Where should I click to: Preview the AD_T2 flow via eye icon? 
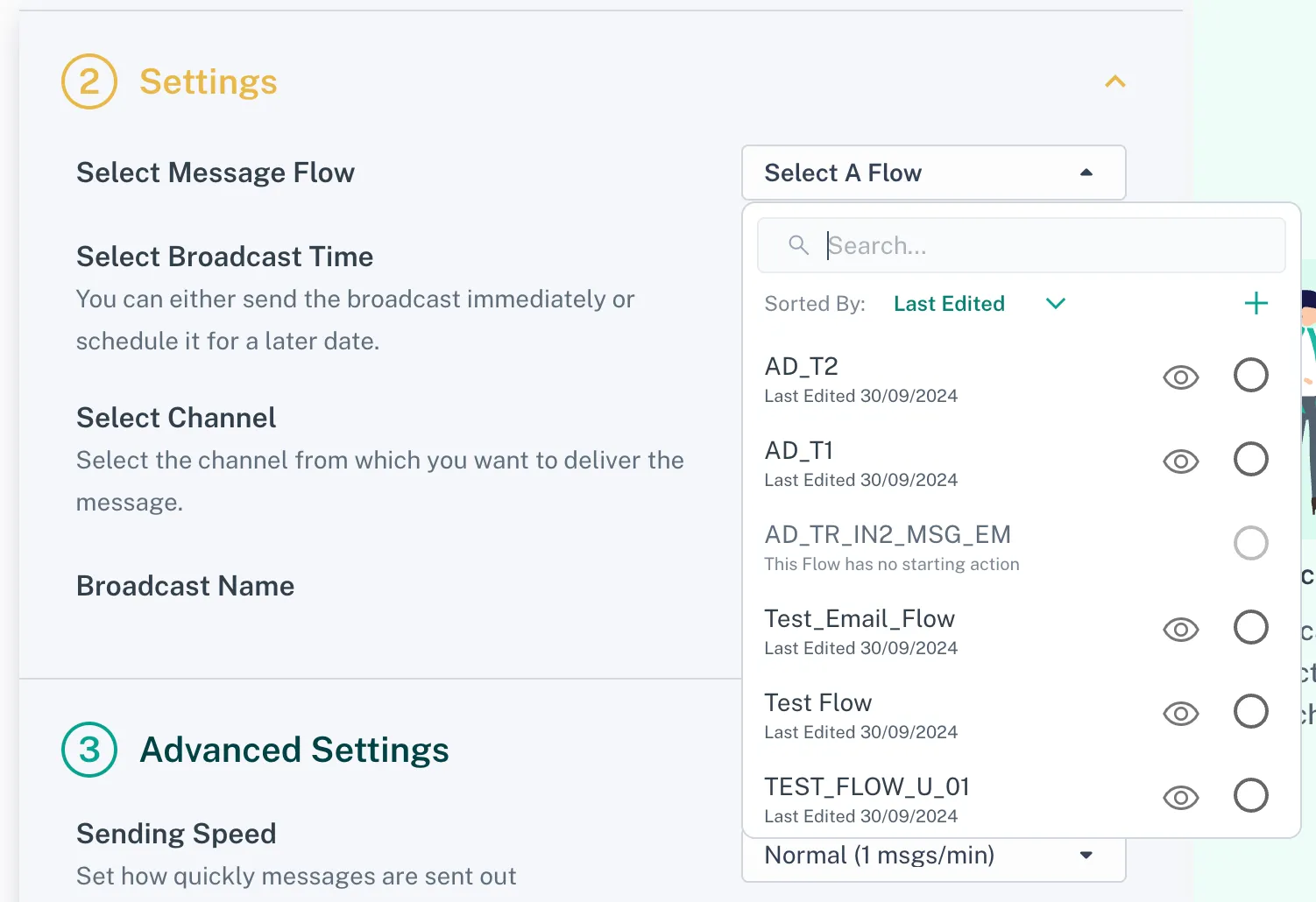[1180, 377]
